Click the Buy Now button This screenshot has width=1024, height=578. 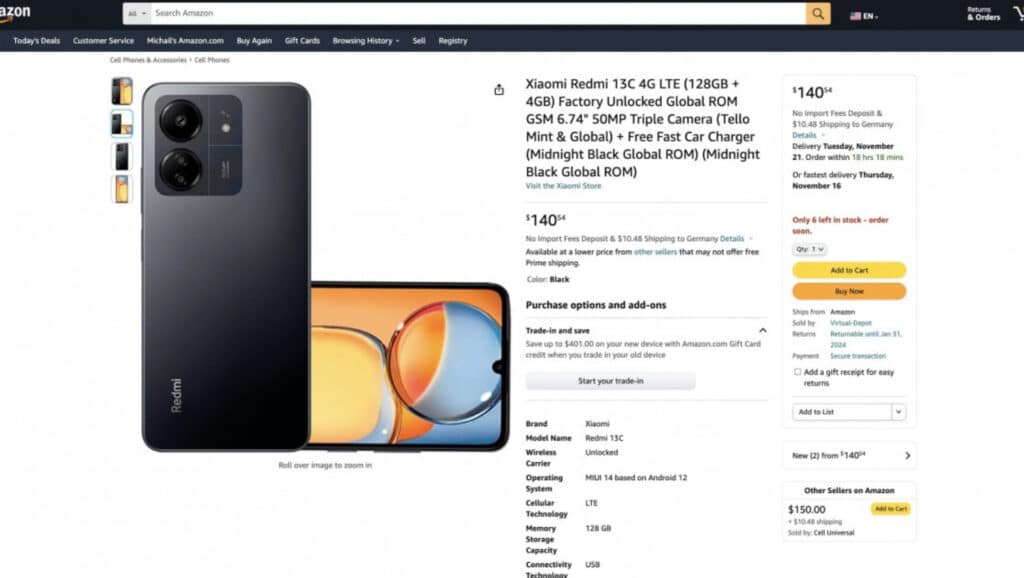(849, 291)
